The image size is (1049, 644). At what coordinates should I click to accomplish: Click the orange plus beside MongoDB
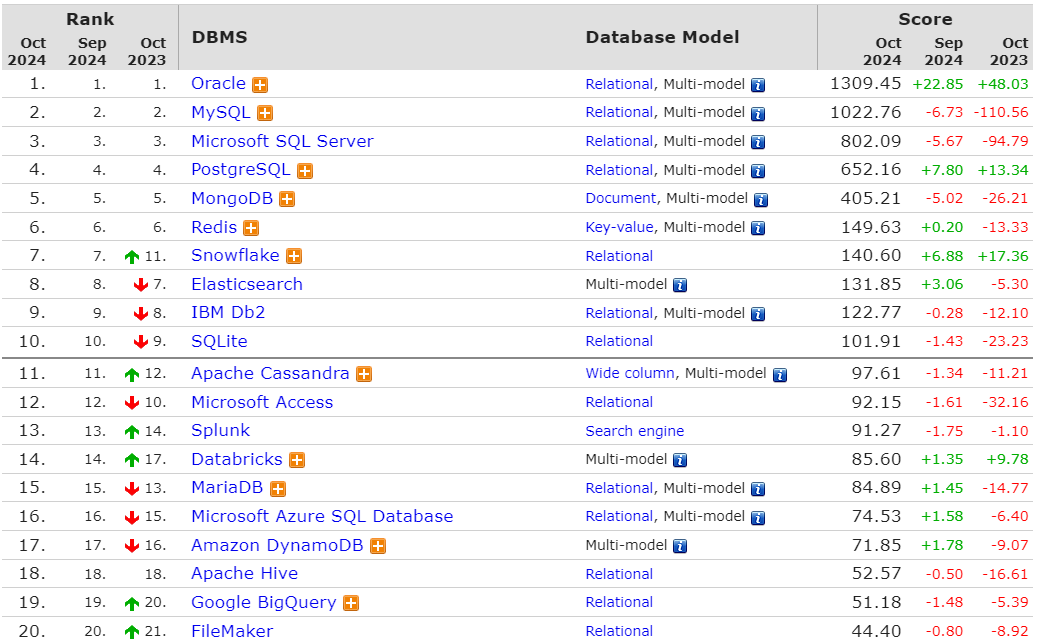point(287,199)
